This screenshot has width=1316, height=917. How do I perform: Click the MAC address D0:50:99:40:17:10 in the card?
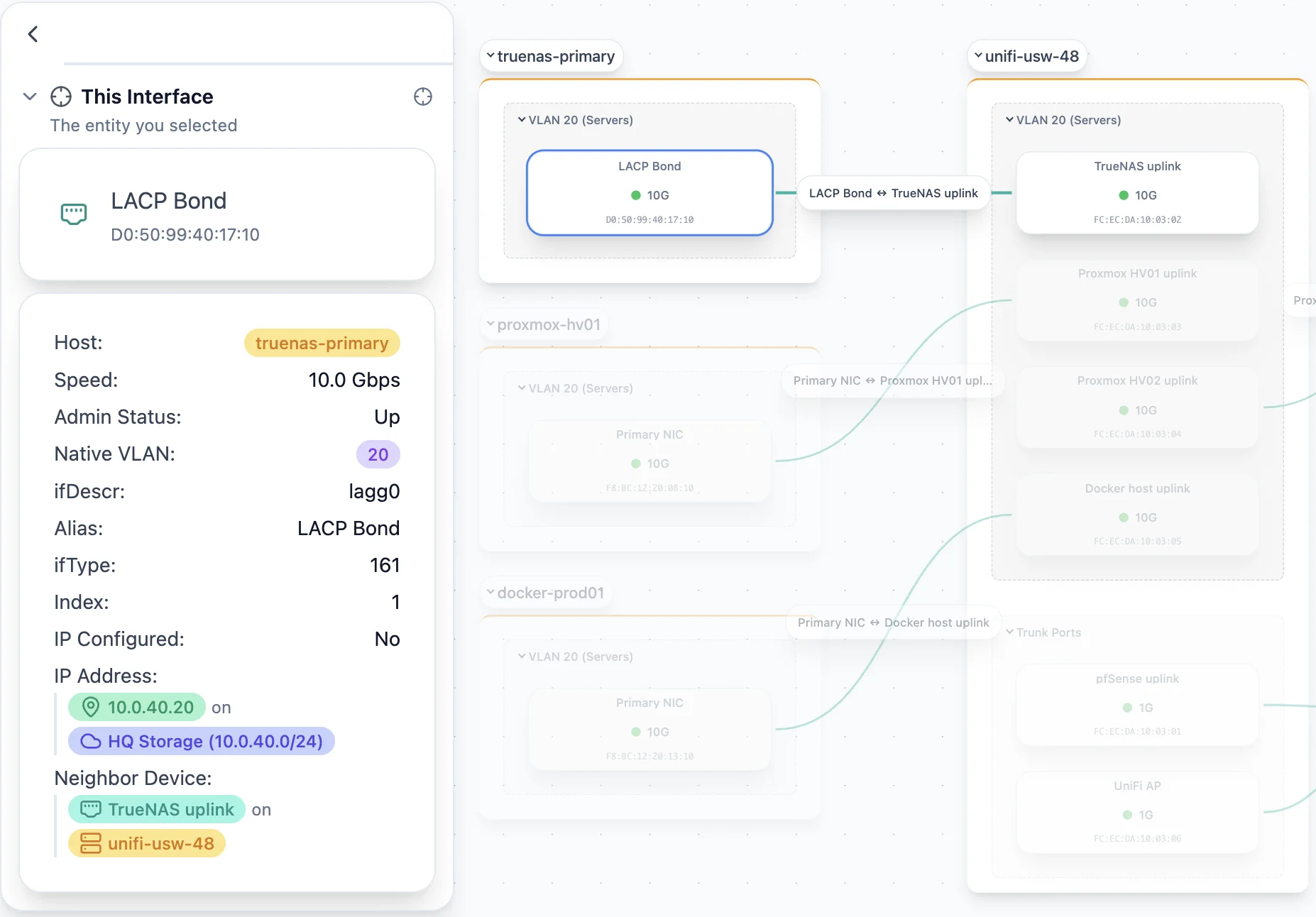click(x=185, y=234)
